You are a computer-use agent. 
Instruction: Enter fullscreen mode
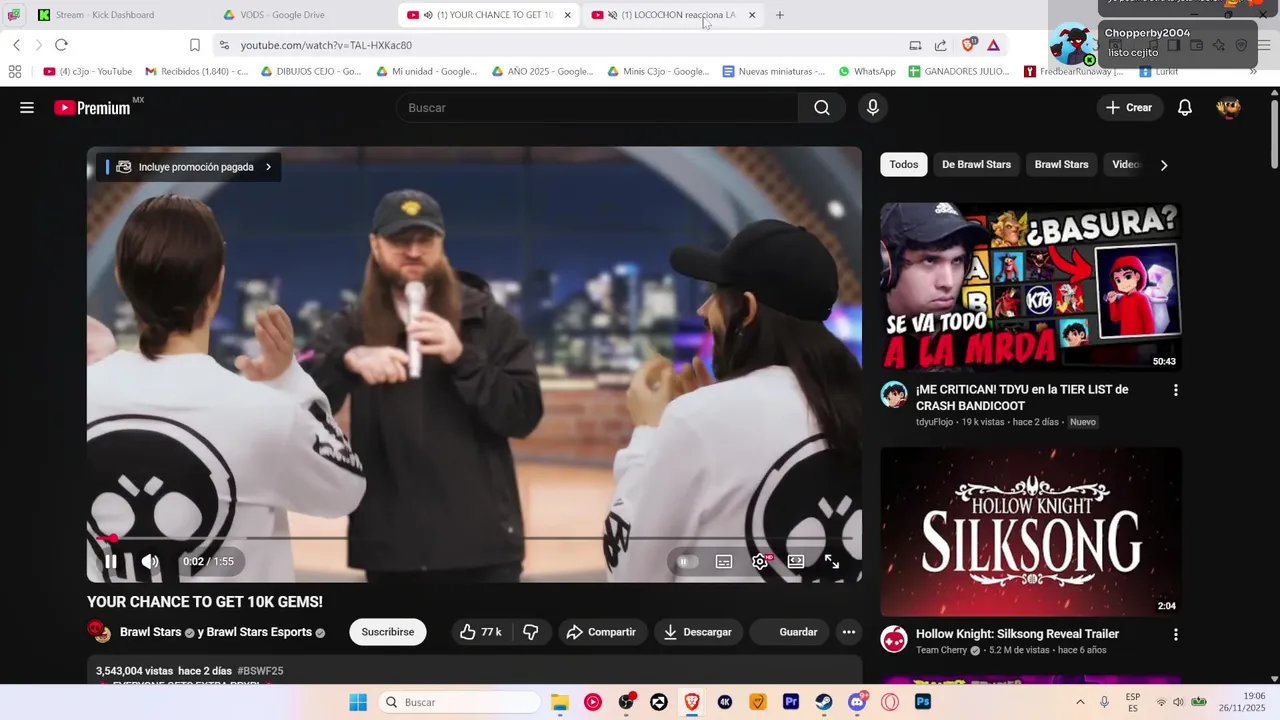point(832,562)
